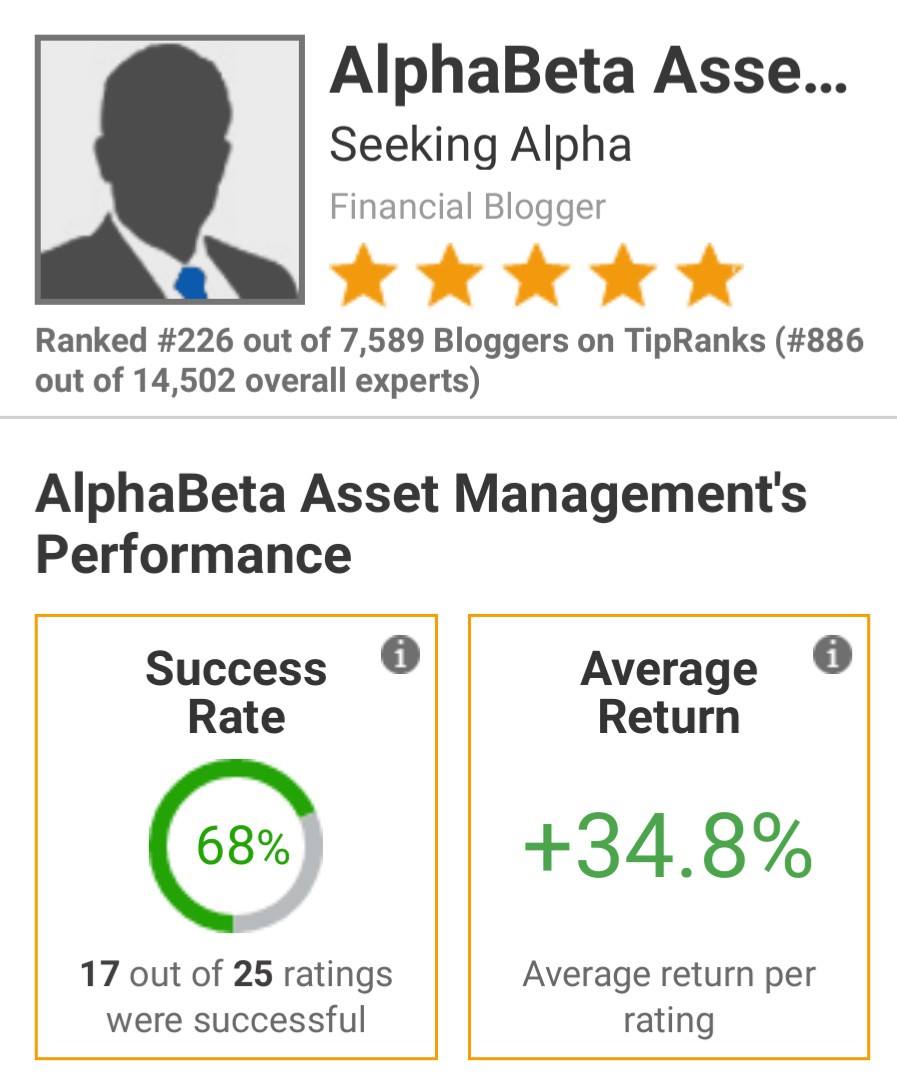Click the third orange rating star
The image size is (897, 1088).
tap(536, 275)
